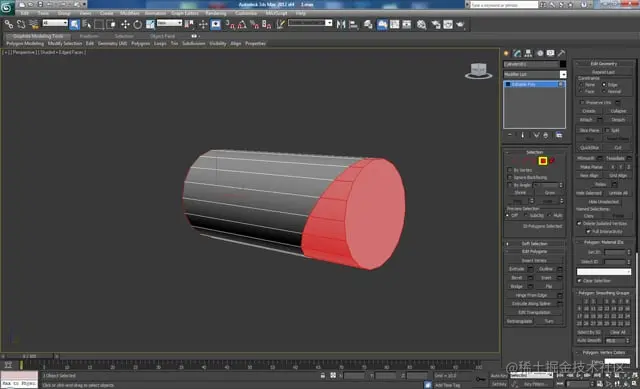Activate the Select and Rotate tool

(138, 24)
